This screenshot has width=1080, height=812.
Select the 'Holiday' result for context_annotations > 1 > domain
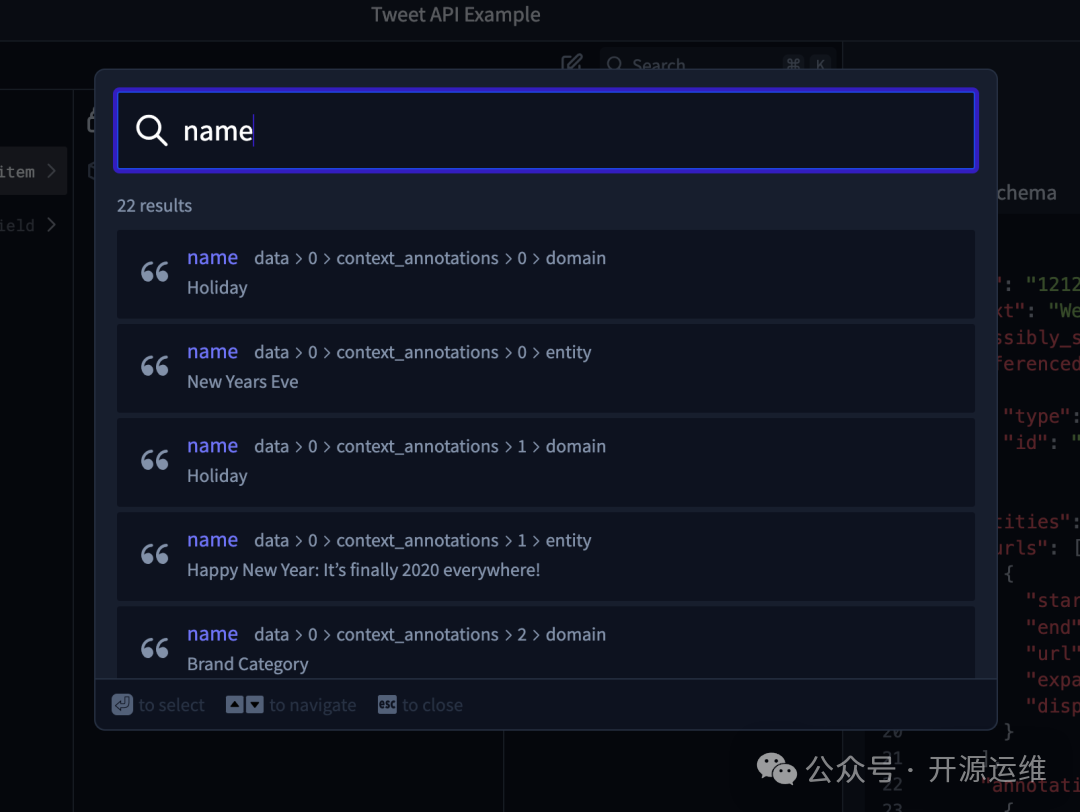546,462
